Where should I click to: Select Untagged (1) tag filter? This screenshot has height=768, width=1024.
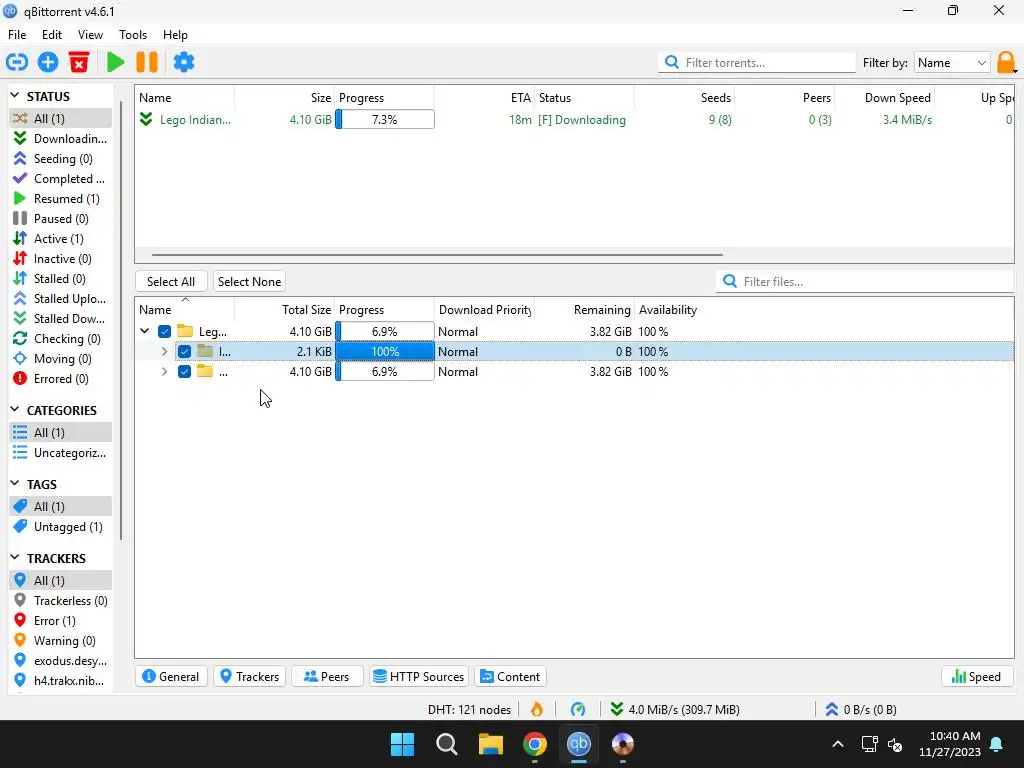[x=61, y=527]
